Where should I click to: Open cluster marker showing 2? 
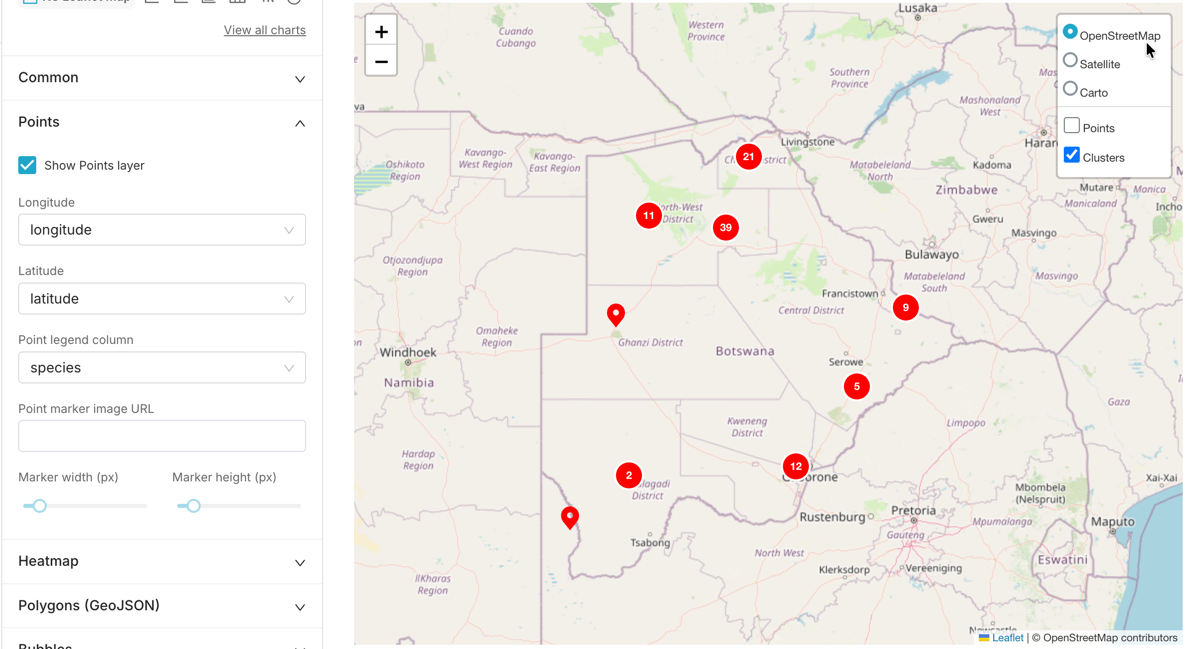(629, 475)
